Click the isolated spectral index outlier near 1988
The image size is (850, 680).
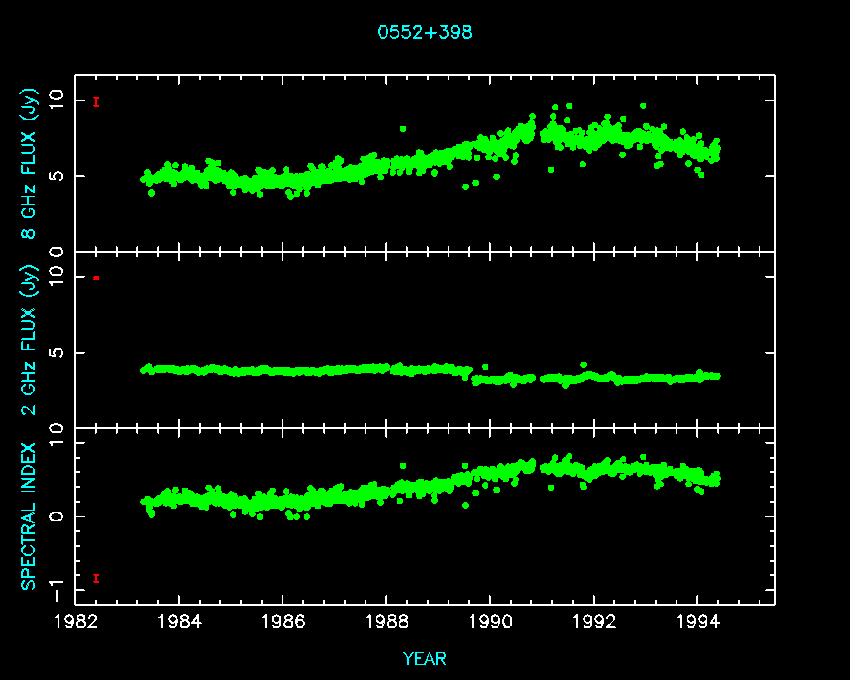pyautogui.click(x=403, y=466)
